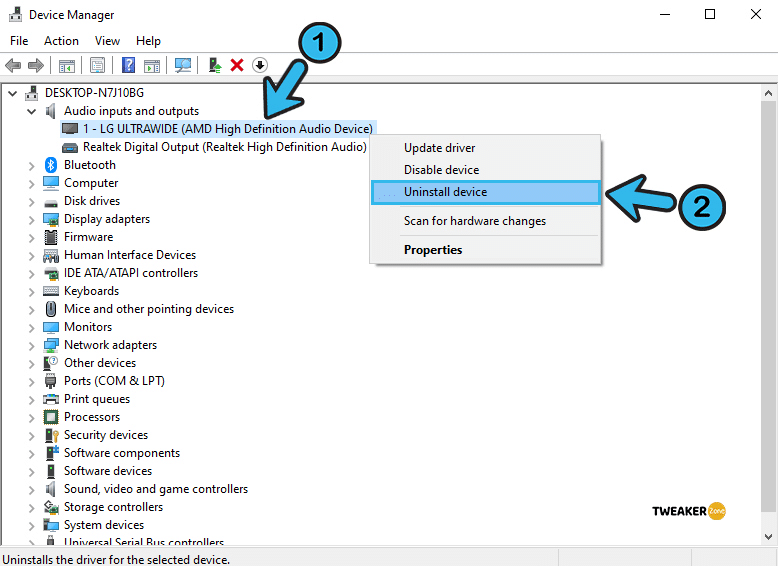Select the Software devices row
This screenshot has width=778, height=566.
tap(108, 471)
